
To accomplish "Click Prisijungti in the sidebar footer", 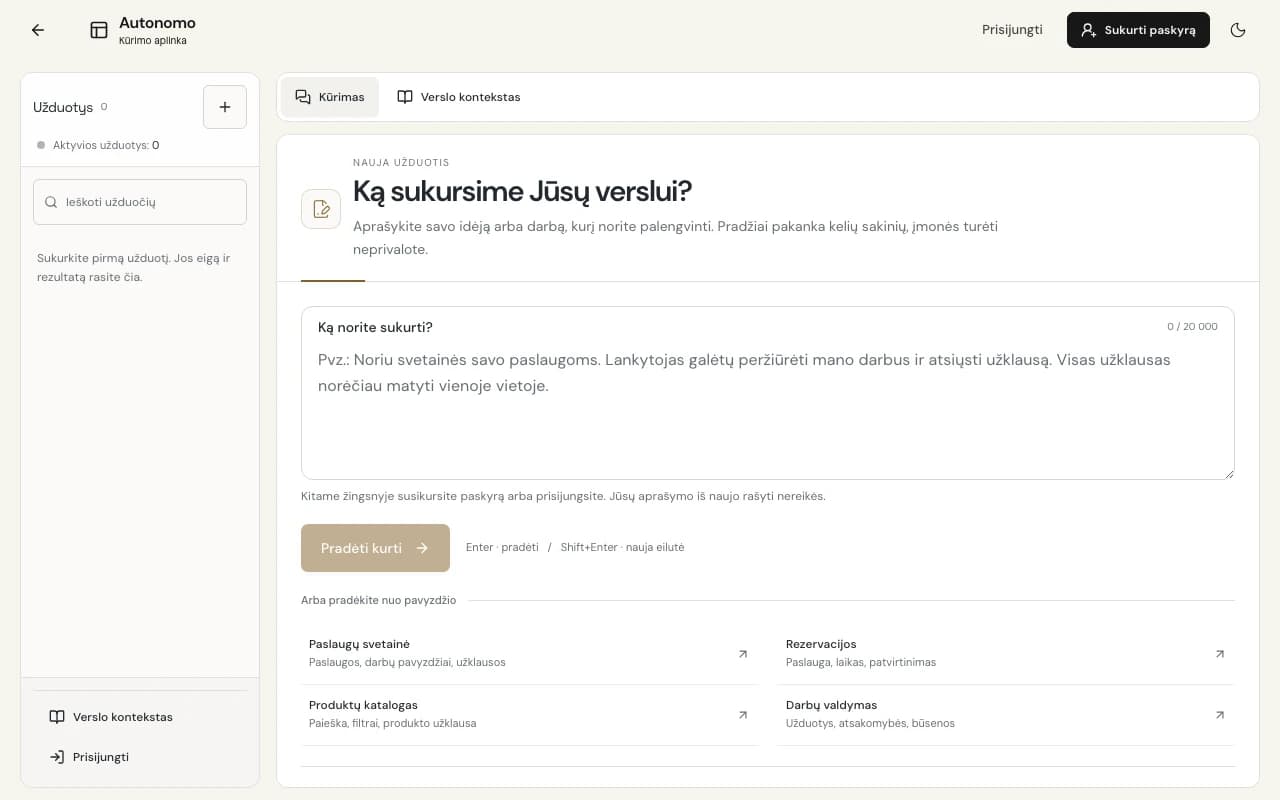I will pos(140,757).
